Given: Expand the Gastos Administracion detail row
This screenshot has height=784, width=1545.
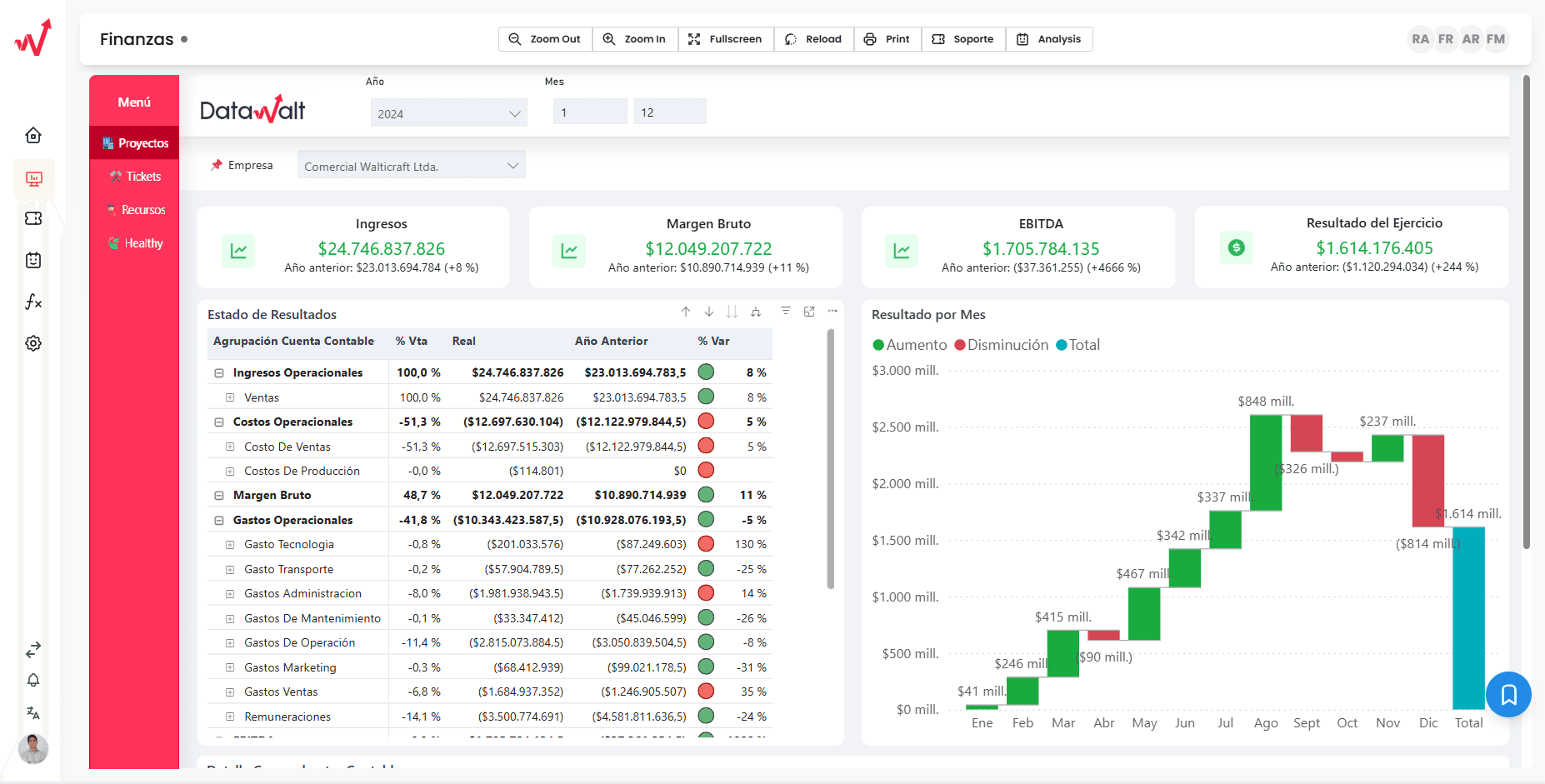Looking at the screenshot, I should [231, 592].
